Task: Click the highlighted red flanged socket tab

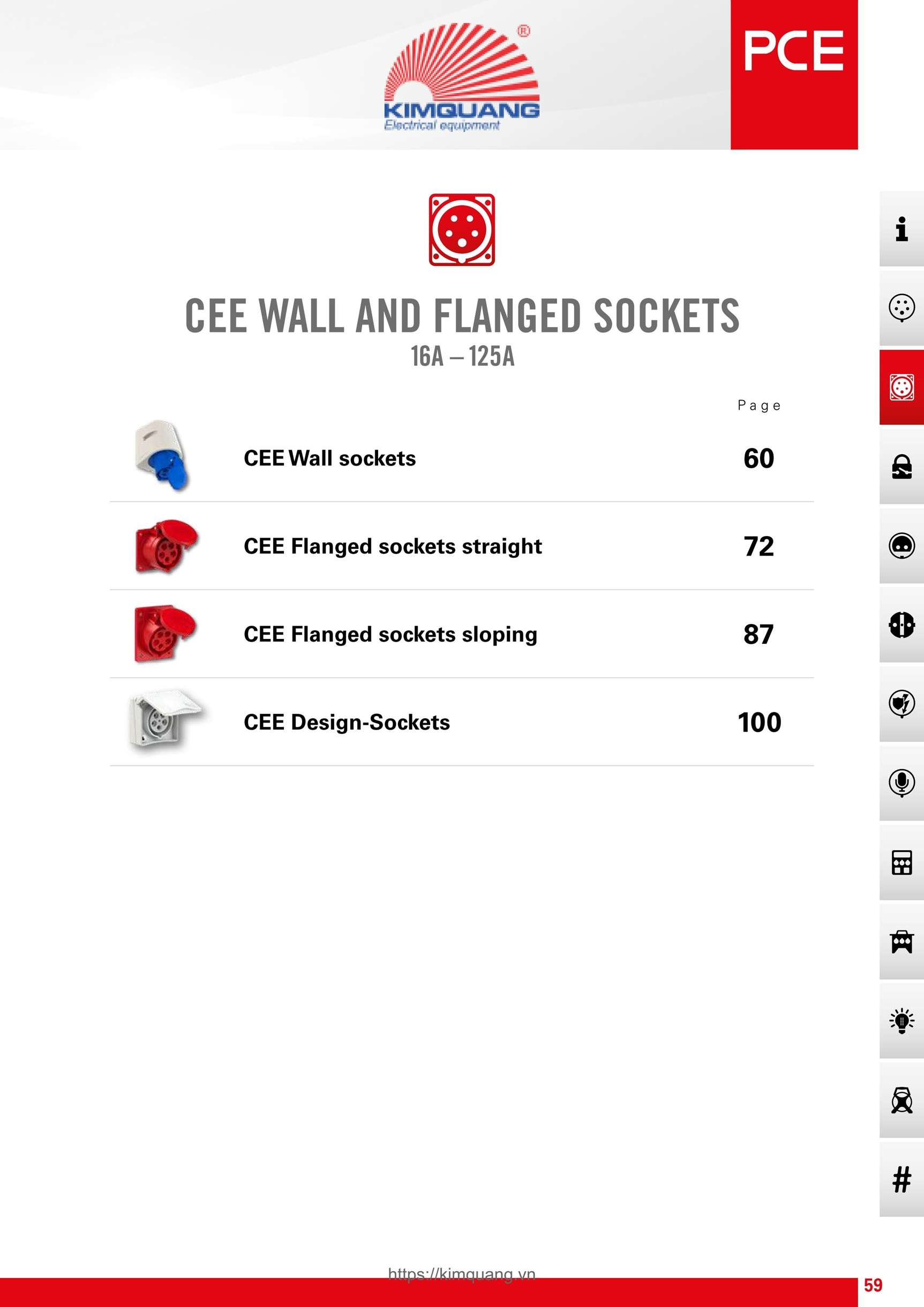Action: coord(901,387)
